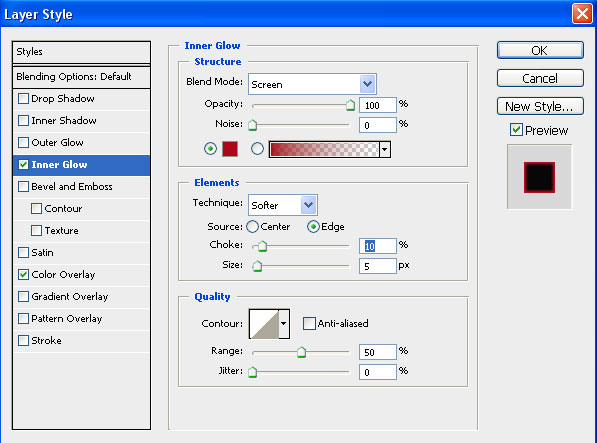Toggle the Anti-aliased checkbox

pos(309,323)
